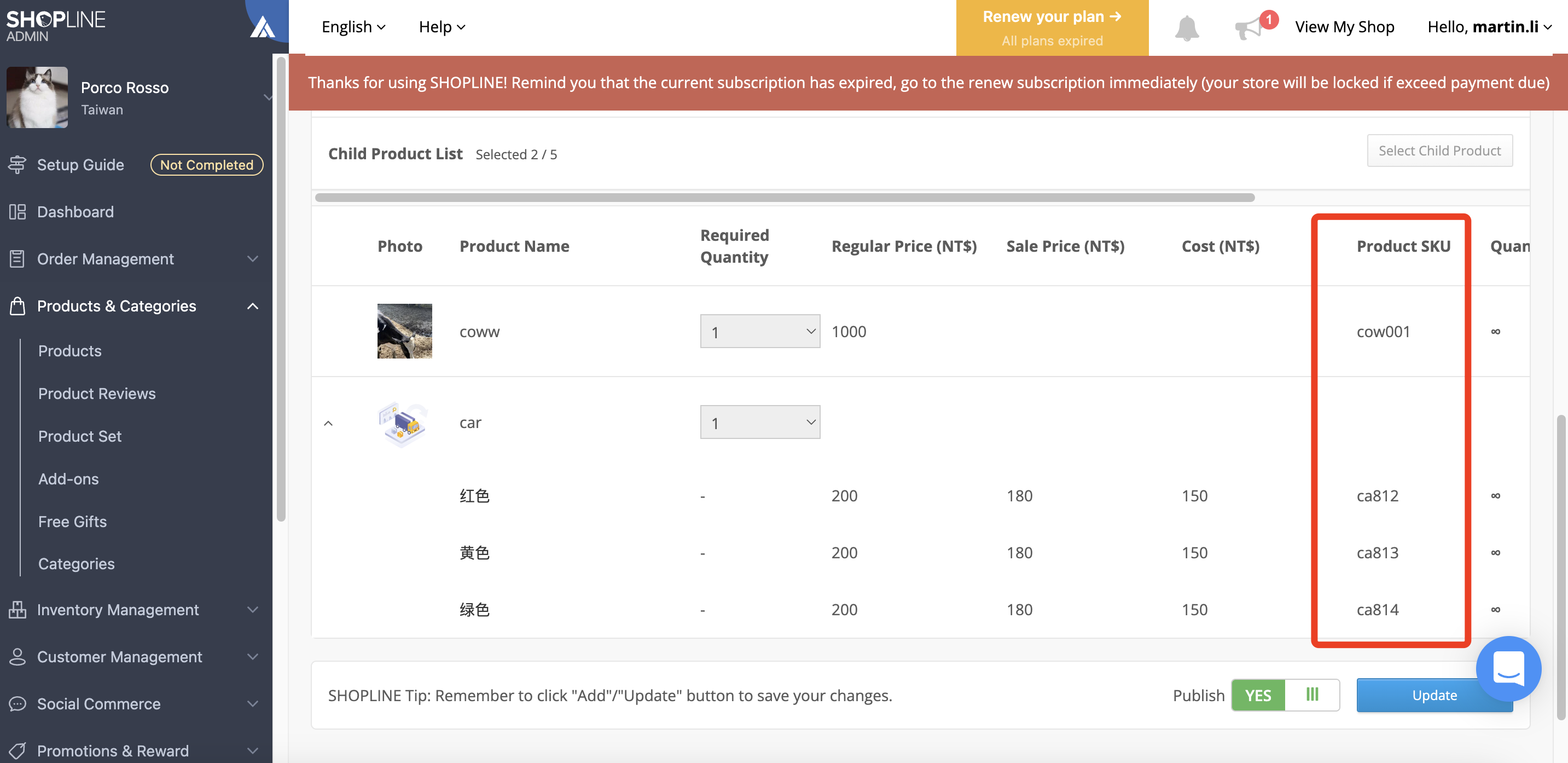The height and width of the screenshot is (763, 1568).
Task: Click the sidebar vertical scrollbar
Action: click(281, 289)
